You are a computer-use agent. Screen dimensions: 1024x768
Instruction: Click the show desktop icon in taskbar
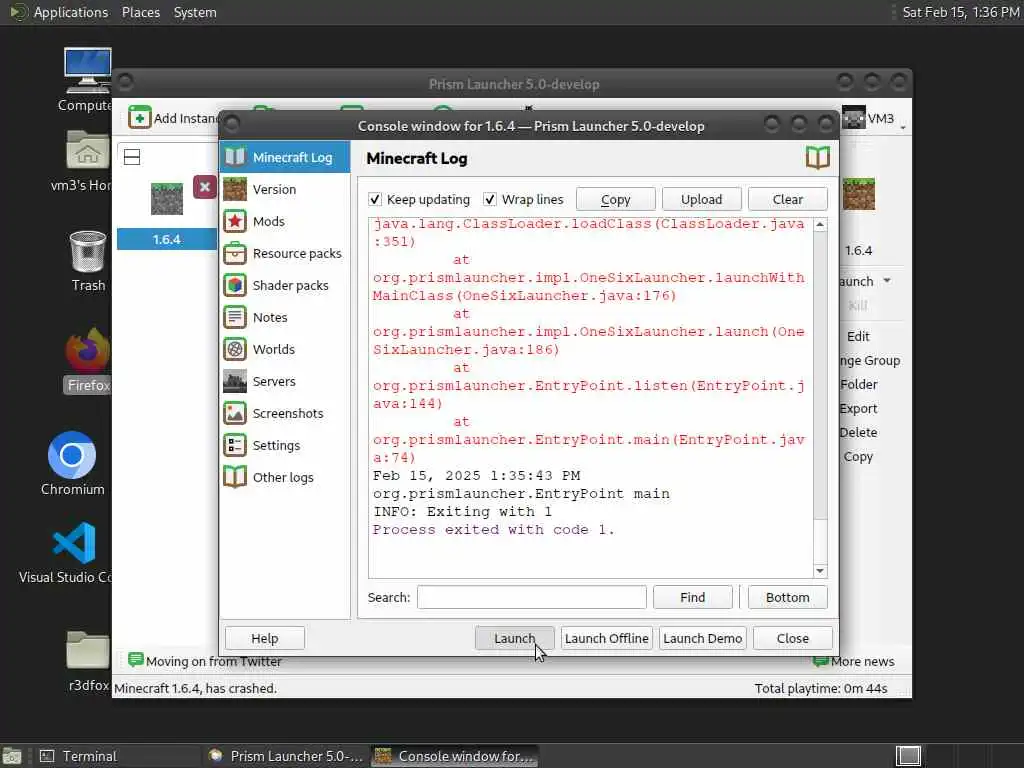12,756
